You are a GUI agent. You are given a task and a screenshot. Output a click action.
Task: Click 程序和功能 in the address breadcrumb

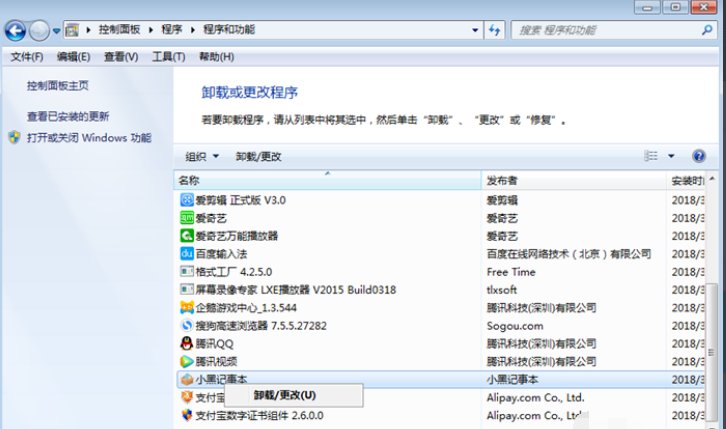tap(229, 30)
